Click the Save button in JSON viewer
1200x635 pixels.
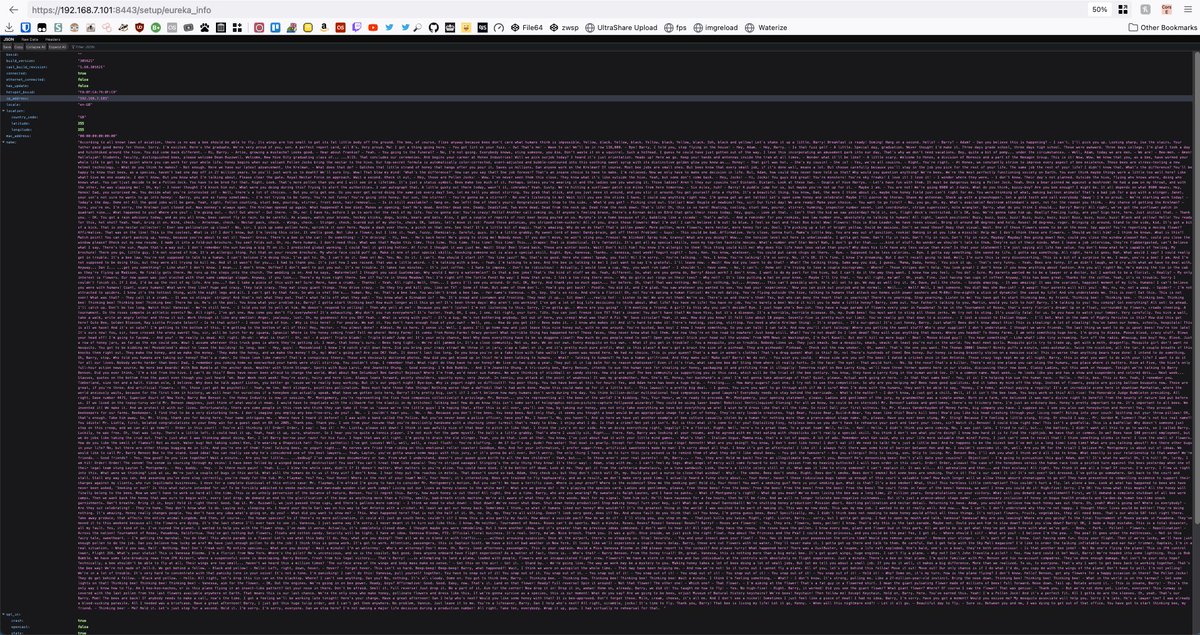(7, 47)
